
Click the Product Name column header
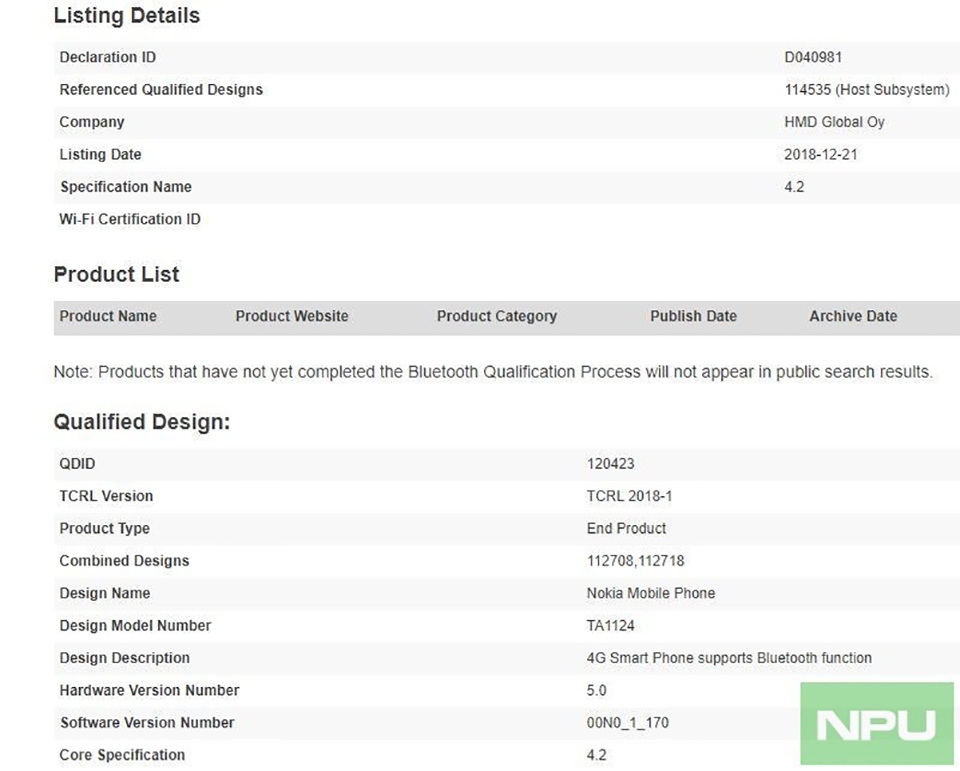tap(108, 316)
